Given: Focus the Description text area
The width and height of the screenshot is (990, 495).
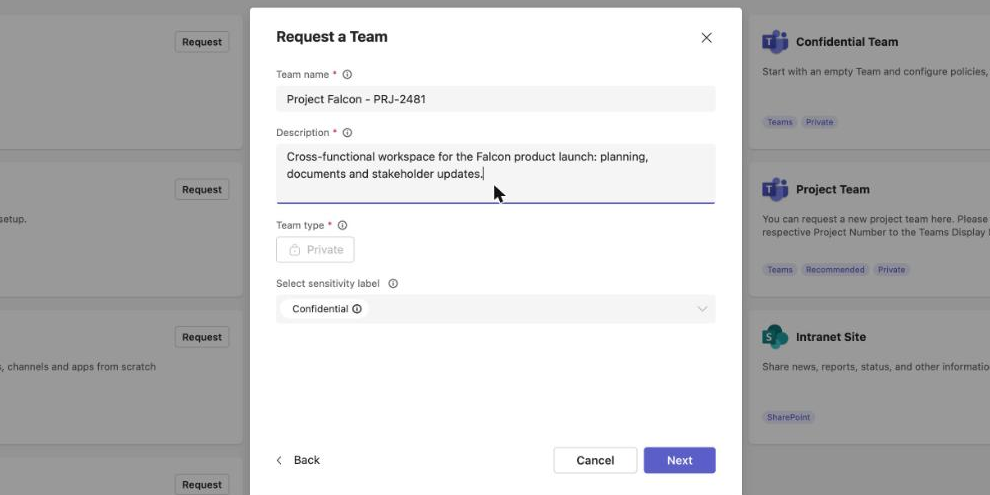Looking at the screenshot, I should tap(496, 174).
